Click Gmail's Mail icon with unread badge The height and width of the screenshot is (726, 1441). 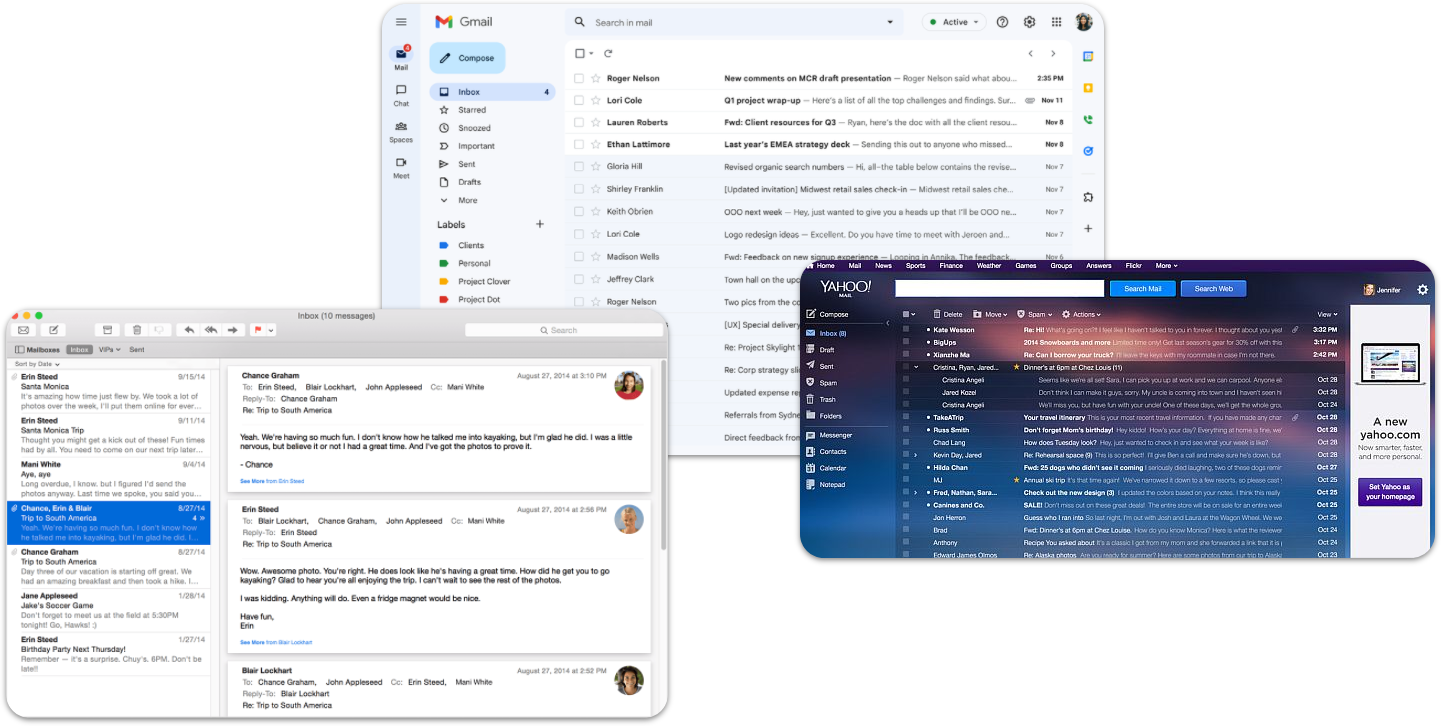(x=401, y=54)
